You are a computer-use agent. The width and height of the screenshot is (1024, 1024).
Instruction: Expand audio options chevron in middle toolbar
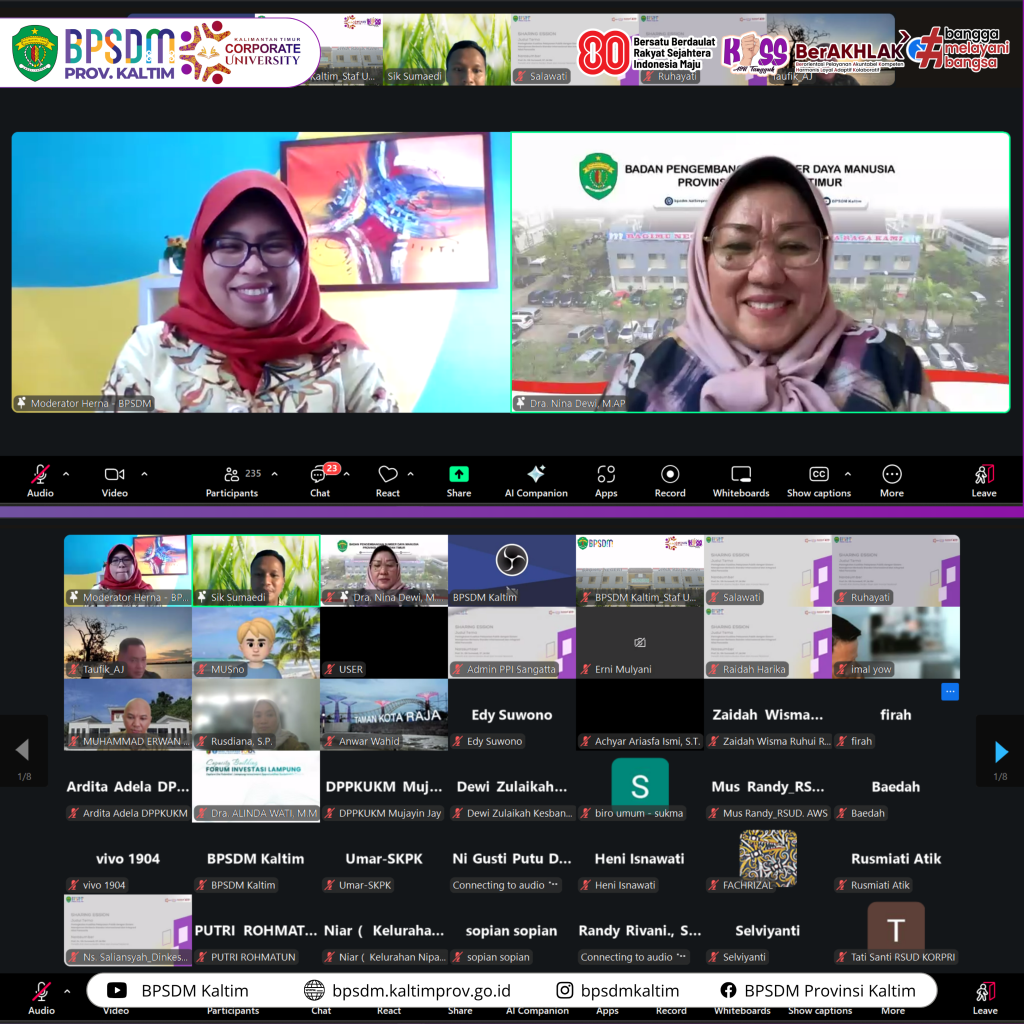(x=66, y=474)
